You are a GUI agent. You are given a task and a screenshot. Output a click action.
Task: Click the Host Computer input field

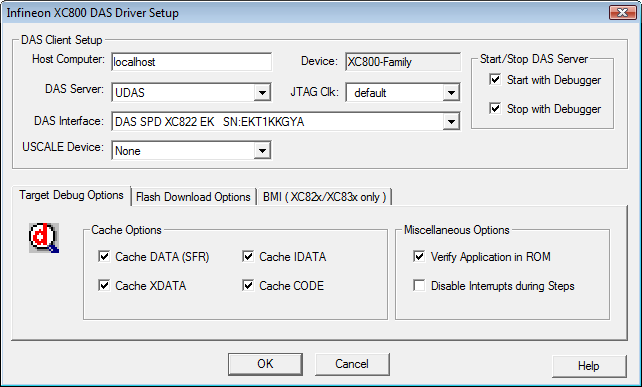point(191,62)
